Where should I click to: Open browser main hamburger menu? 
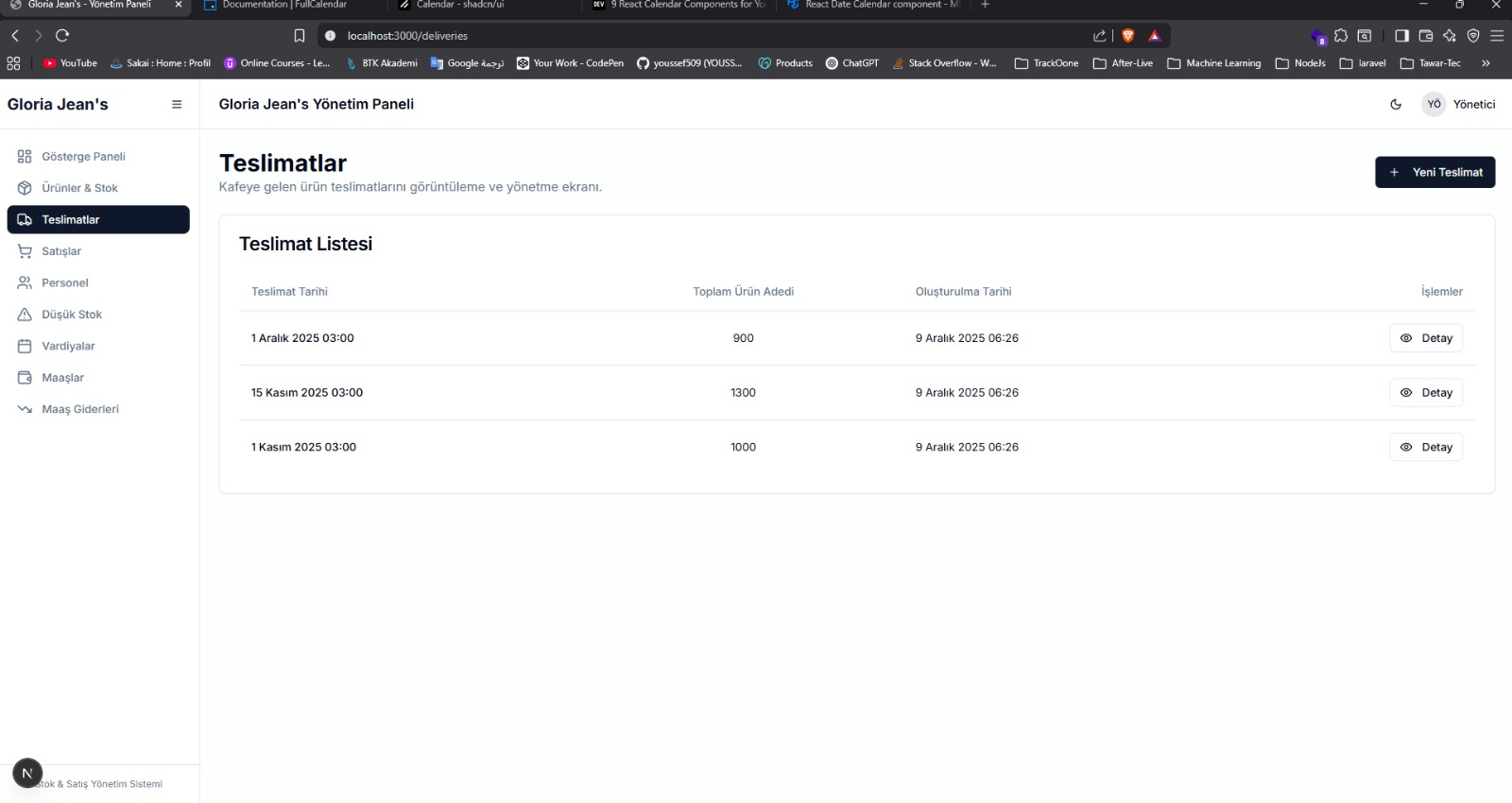tap(1497, 36)
